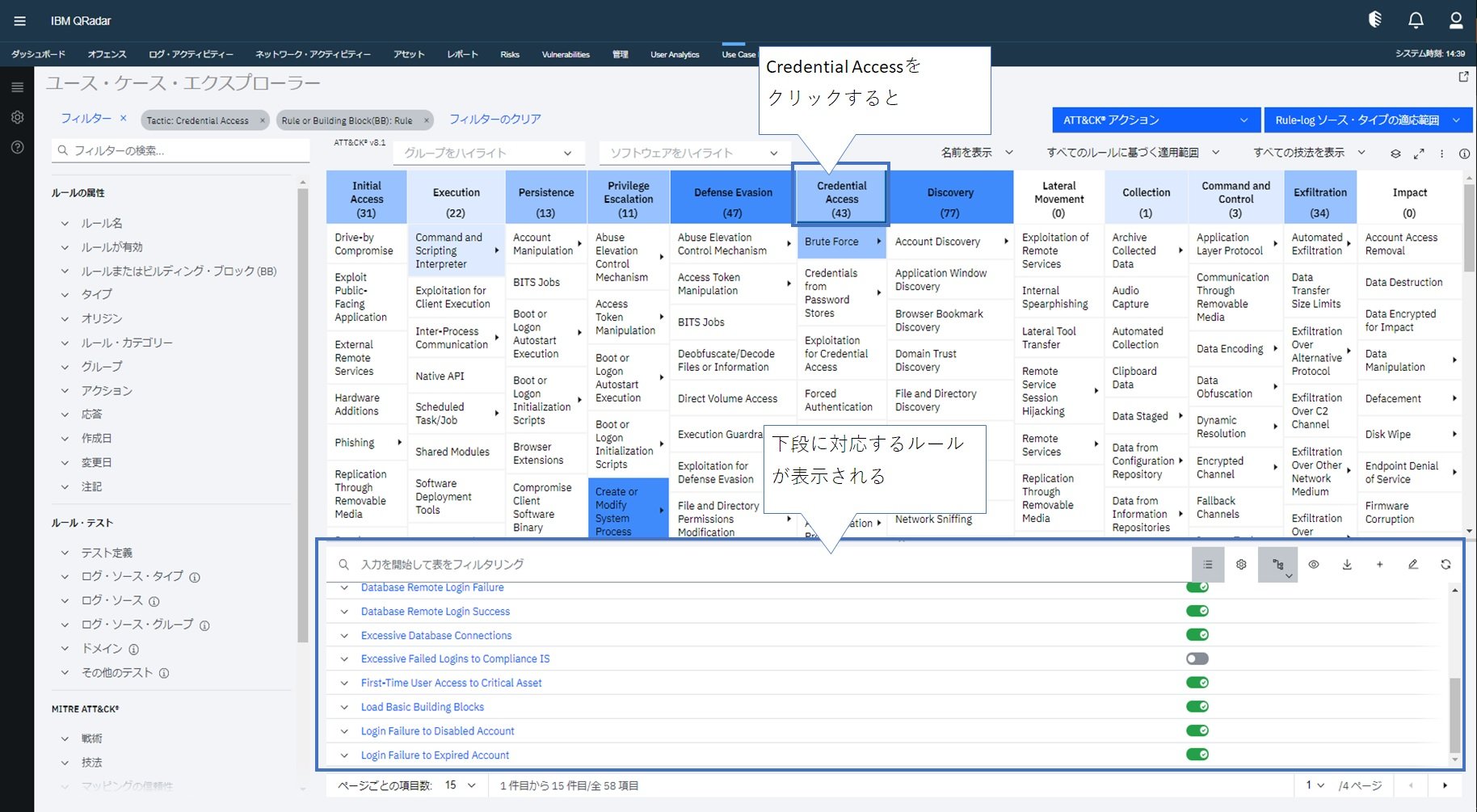Toggle the Excessive Database Connections rule

click(1197, 635)
